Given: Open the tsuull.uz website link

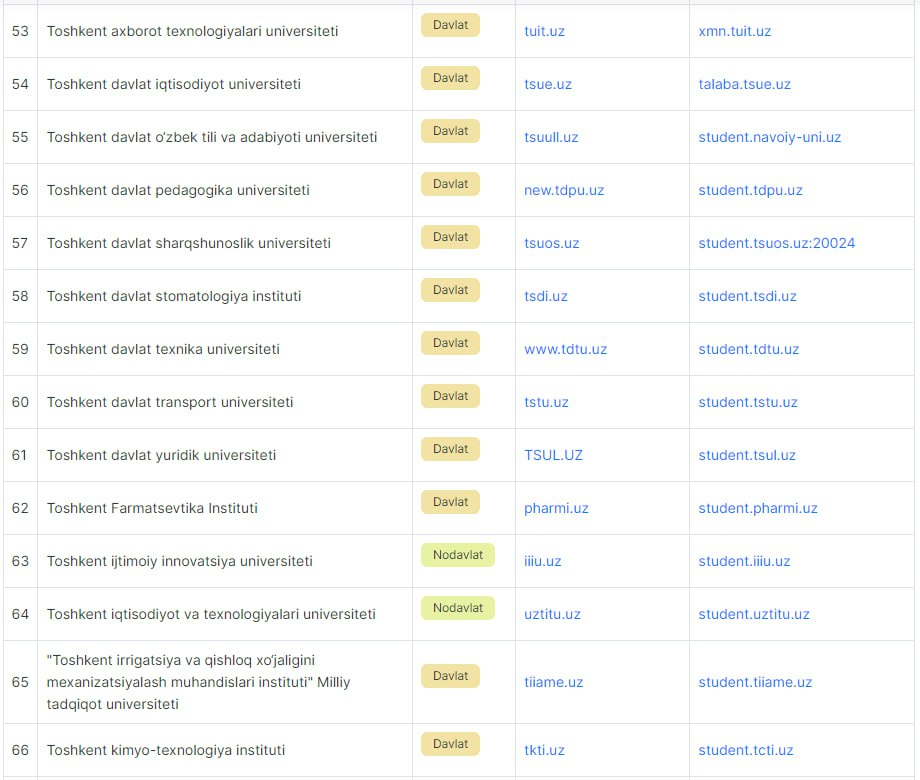Looking at the screenshot, I should click(x=551, y=137).
